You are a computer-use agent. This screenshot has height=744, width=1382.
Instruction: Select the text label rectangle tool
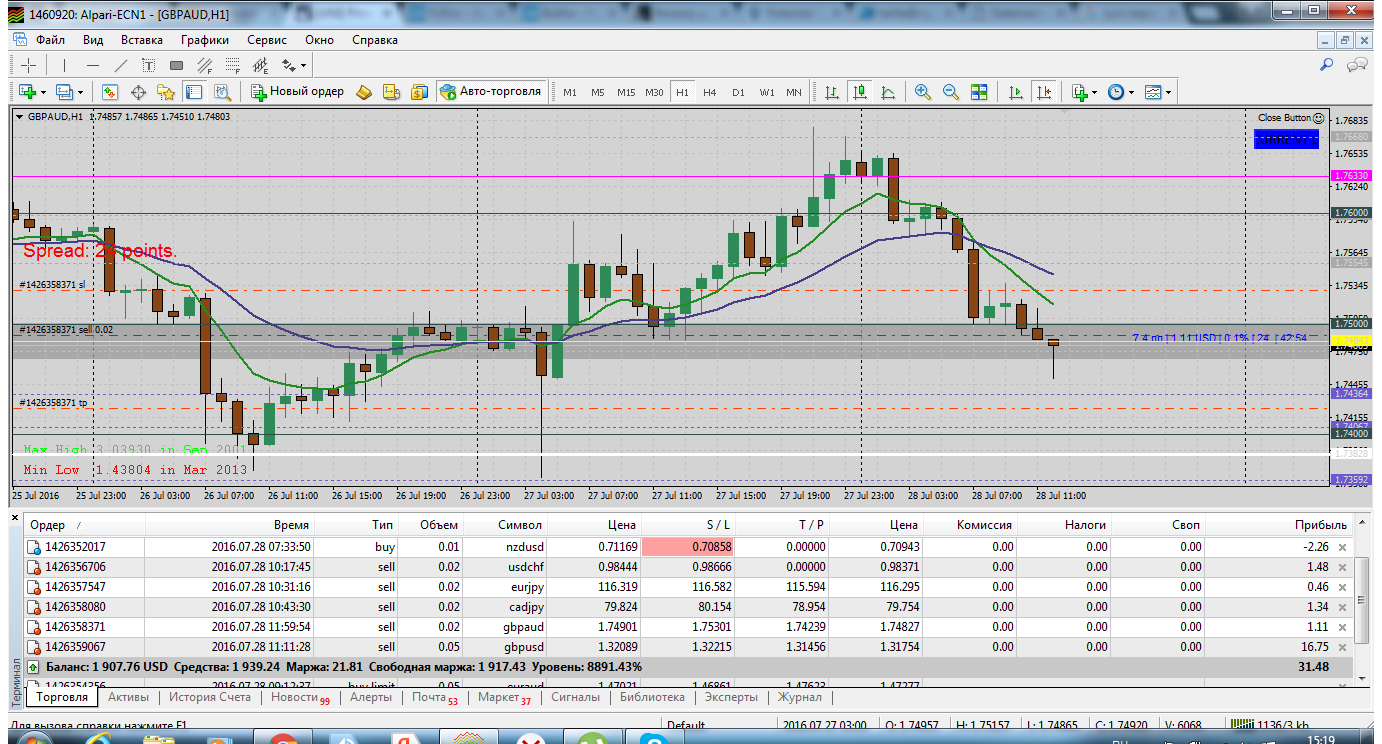click(177, 65)
